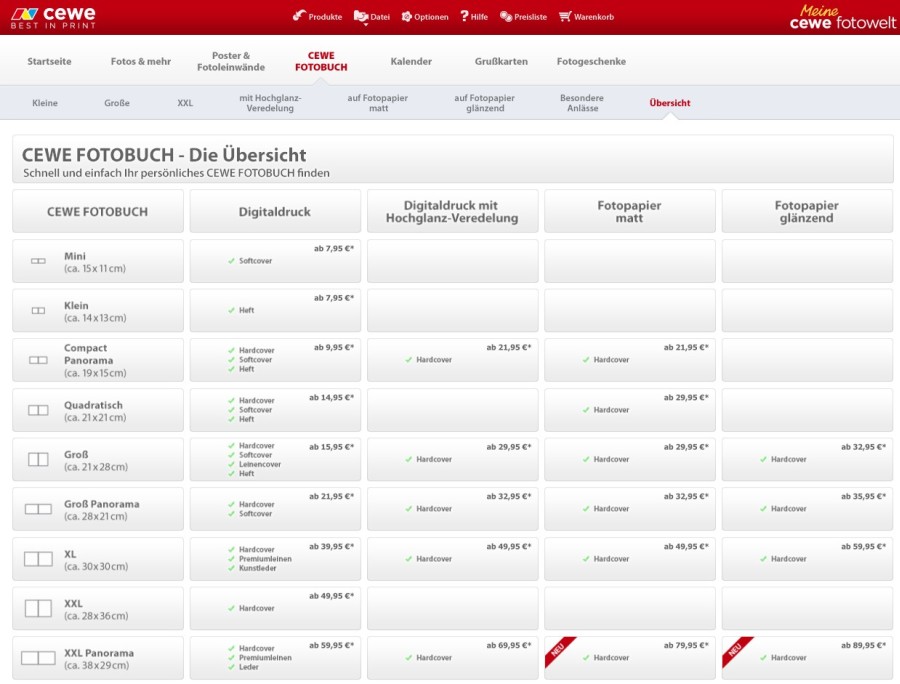Click the CEWE Best in Print logo
The height and width of the screenshot is (684, 900).
point(54,17)
